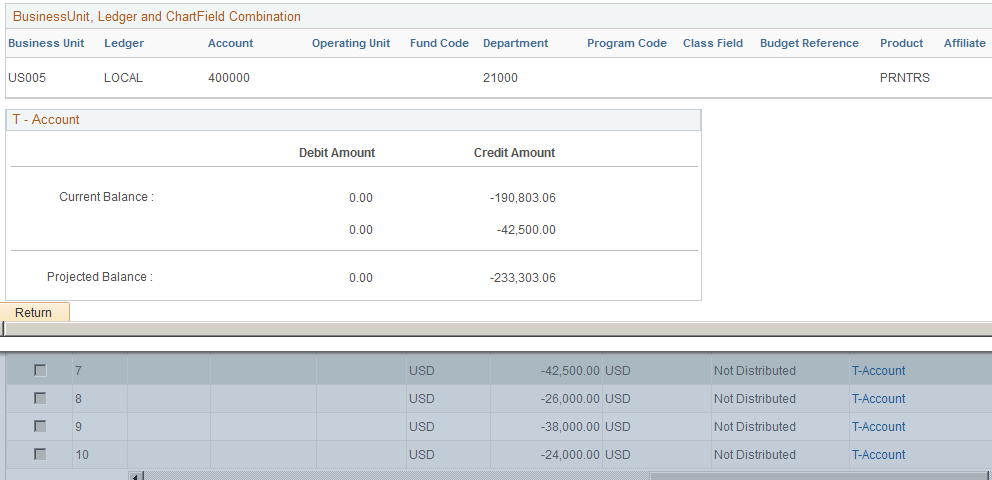Select the LOCAL ledger value

click(123, 78)
